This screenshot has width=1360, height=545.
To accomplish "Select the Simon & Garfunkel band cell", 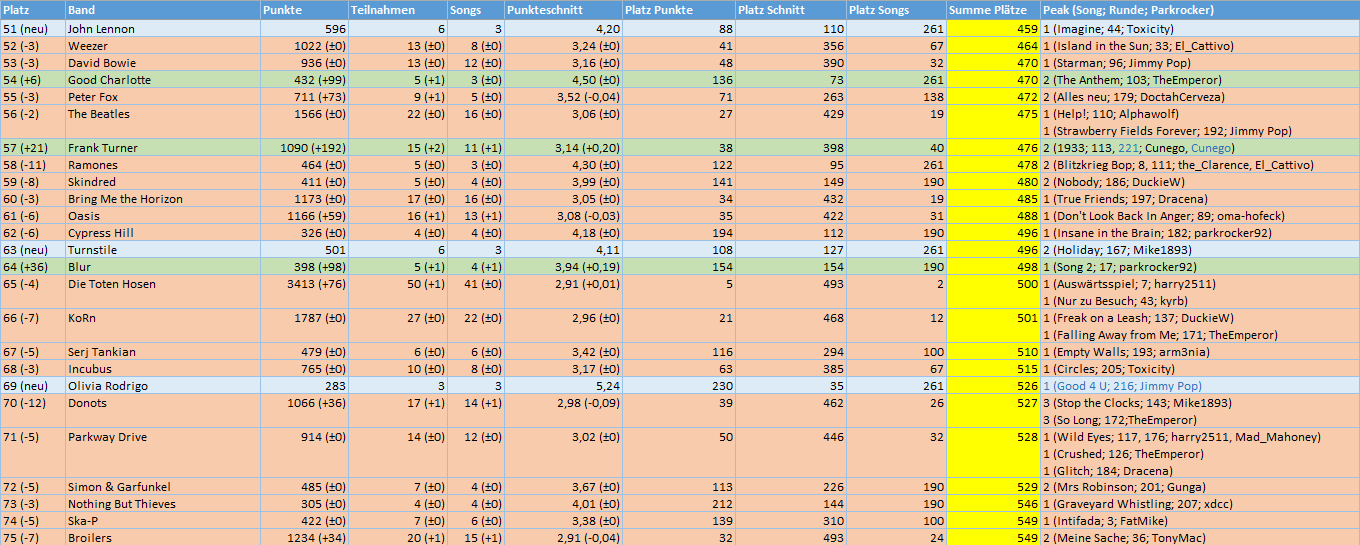I will tap(116, 487).
